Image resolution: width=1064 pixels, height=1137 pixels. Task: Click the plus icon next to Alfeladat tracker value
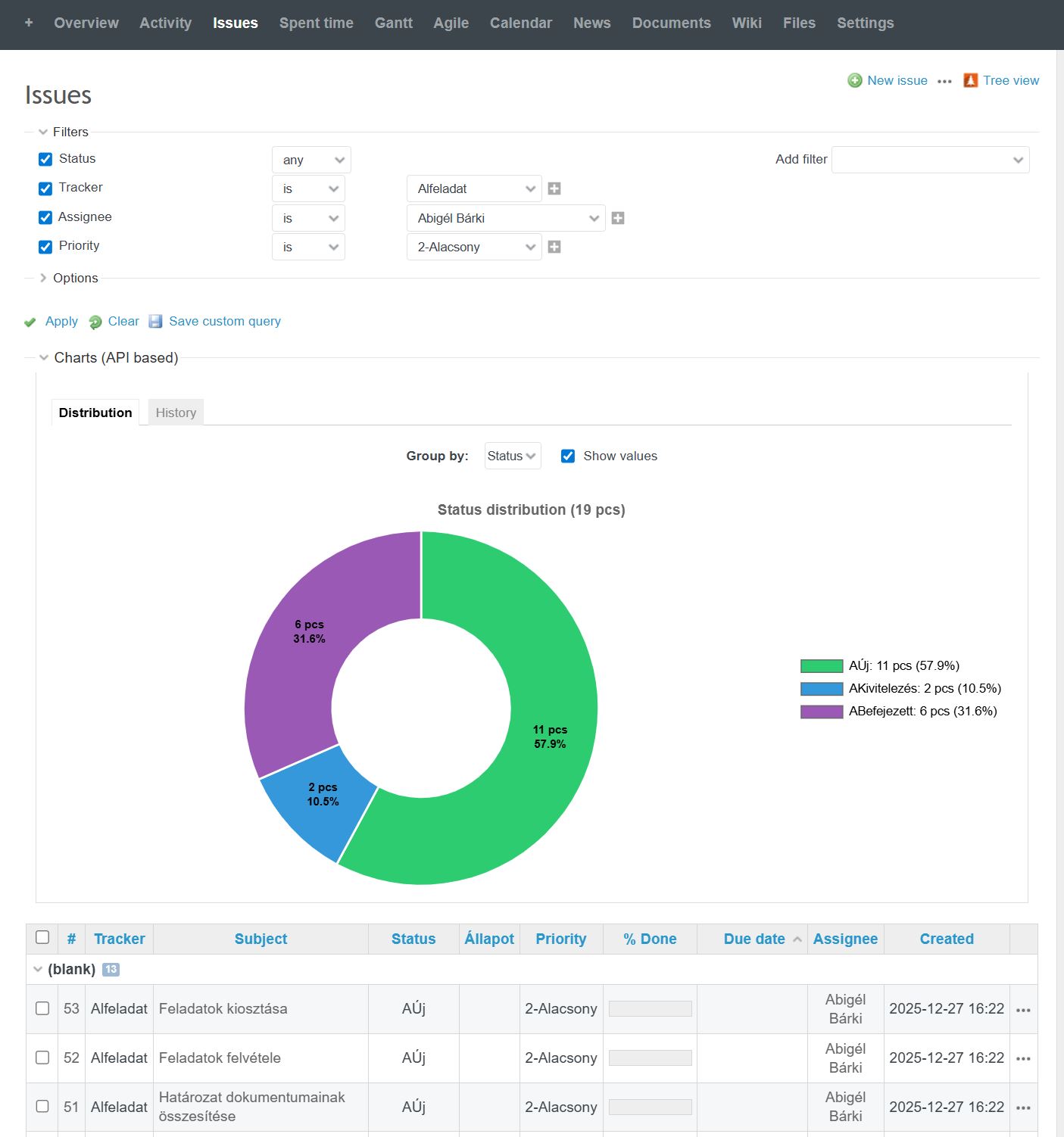[x=554, y=188]
